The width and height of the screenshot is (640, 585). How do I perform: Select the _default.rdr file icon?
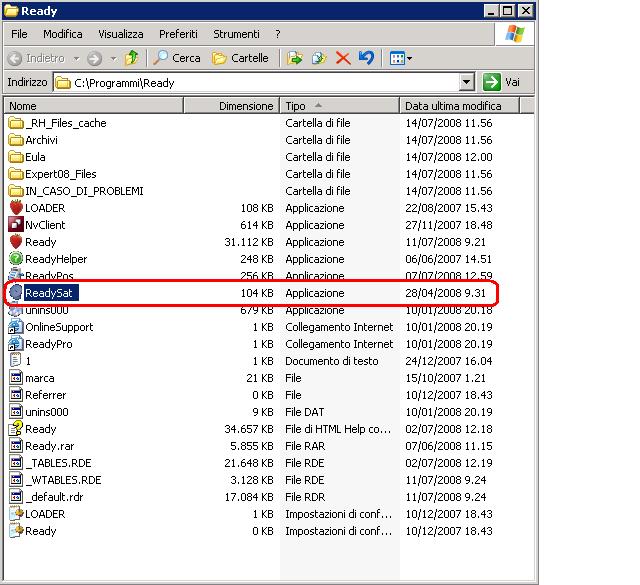16,497
